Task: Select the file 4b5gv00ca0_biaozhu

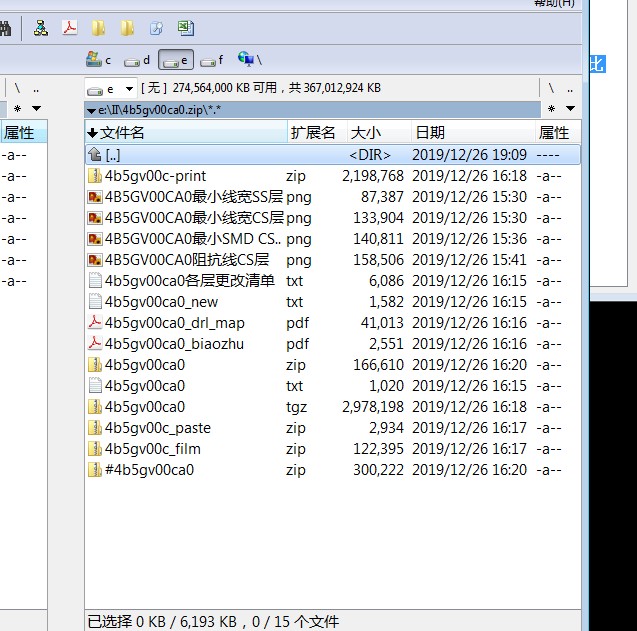Action: click(174, 344)
